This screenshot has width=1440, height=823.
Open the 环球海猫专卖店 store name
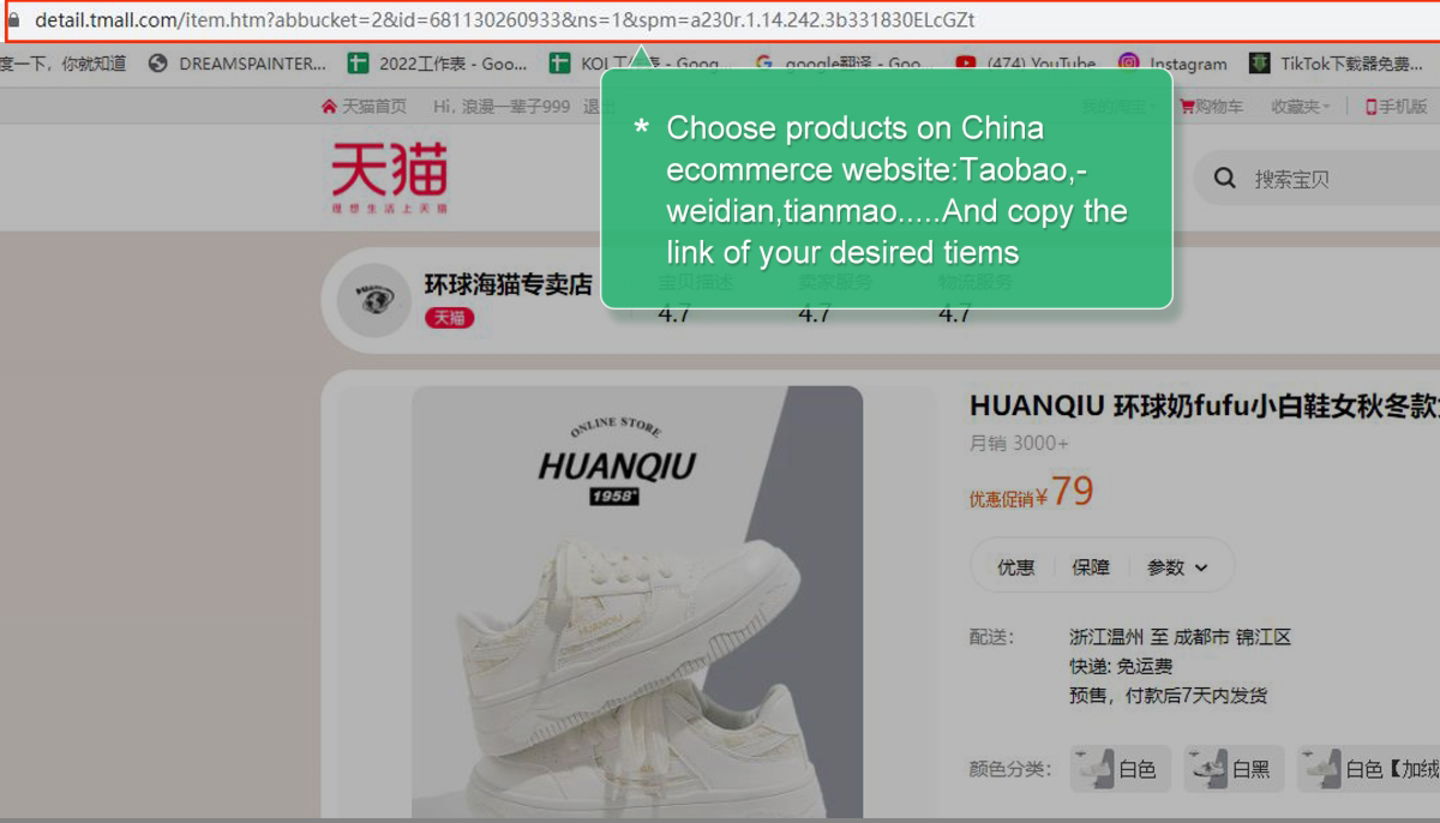point(508,284)
